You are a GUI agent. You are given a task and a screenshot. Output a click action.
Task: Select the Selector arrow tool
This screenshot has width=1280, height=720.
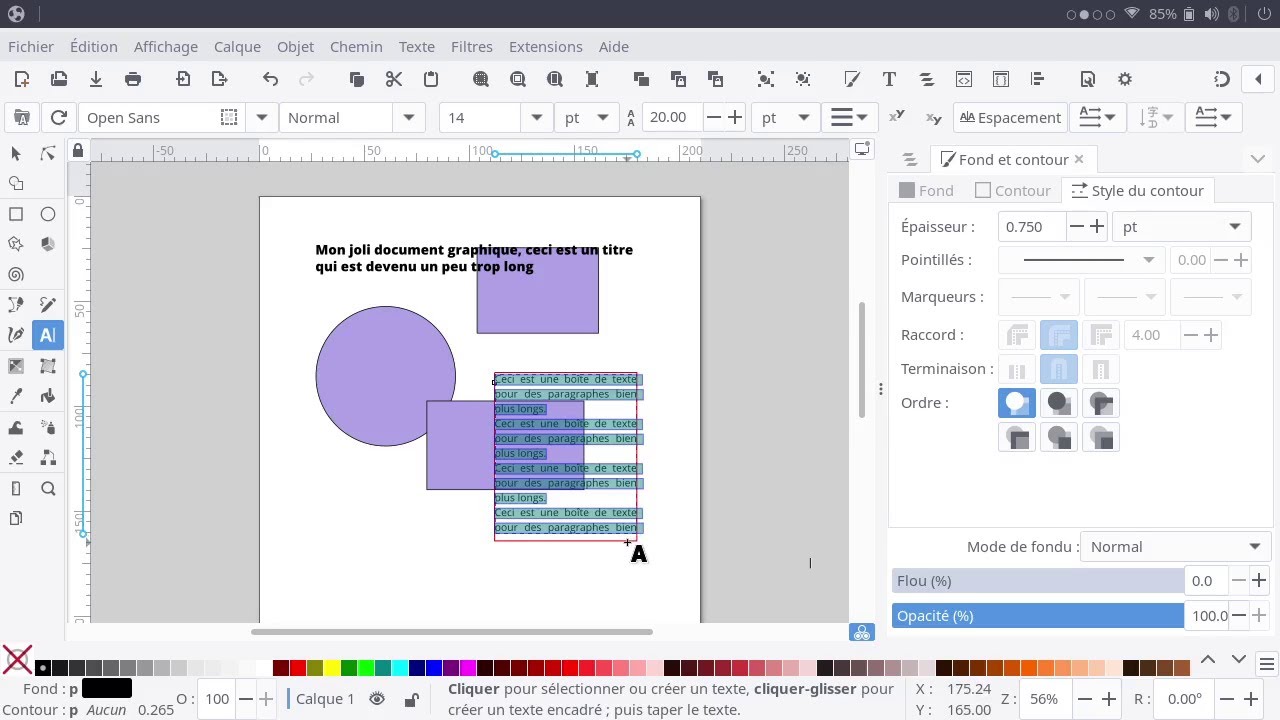[x=16, y=153]
